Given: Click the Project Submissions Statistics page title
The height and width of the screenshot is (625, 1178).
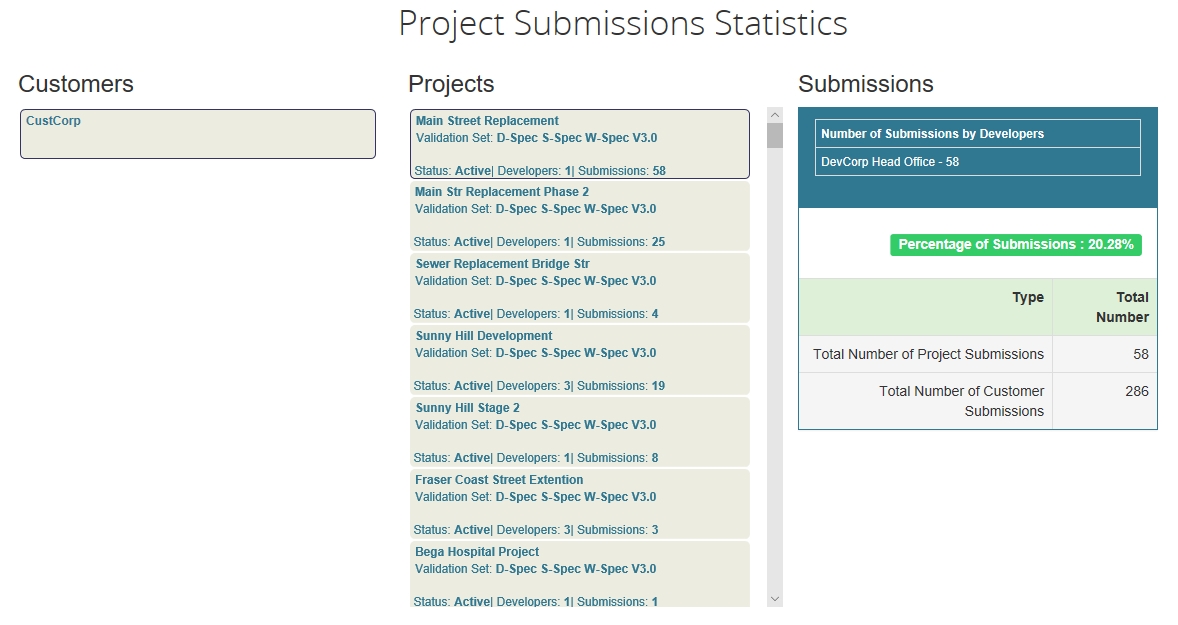Looking at the screenshot, I should pyautogui.click(x=622, y=23).
